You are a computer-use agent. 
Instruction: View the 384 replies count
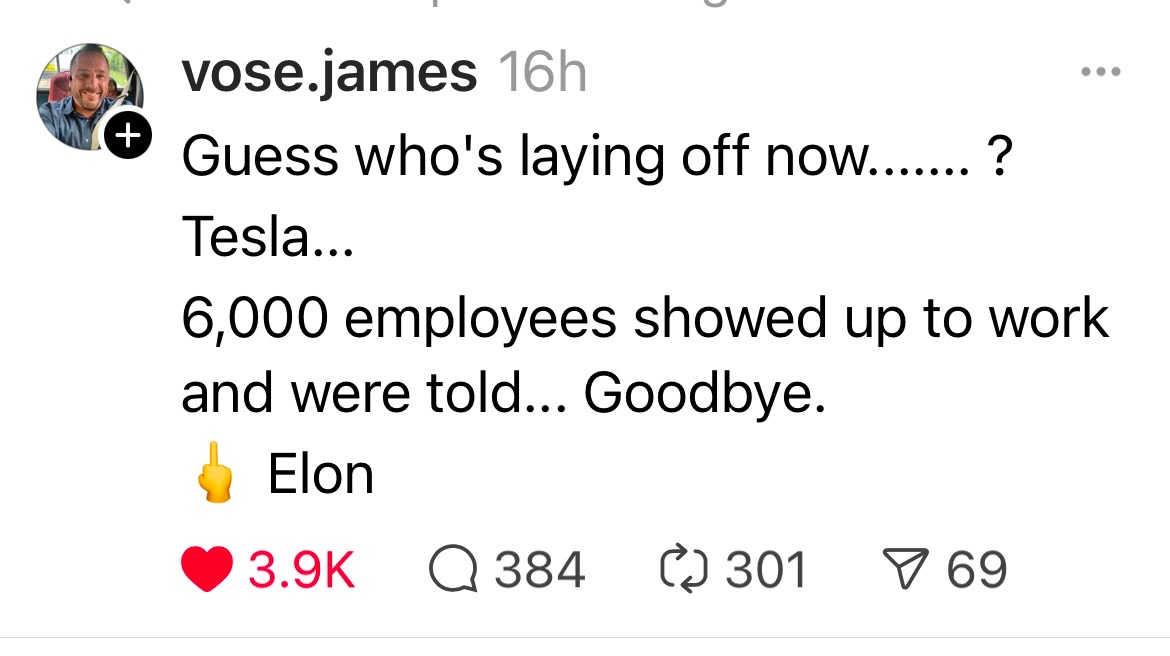pos(540,570)
